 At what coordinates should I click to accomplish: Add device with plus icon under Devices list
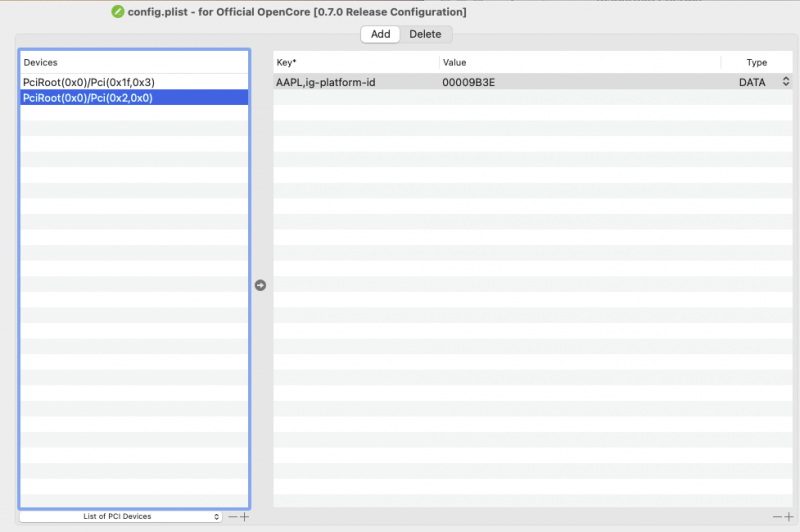coord(245,517)
